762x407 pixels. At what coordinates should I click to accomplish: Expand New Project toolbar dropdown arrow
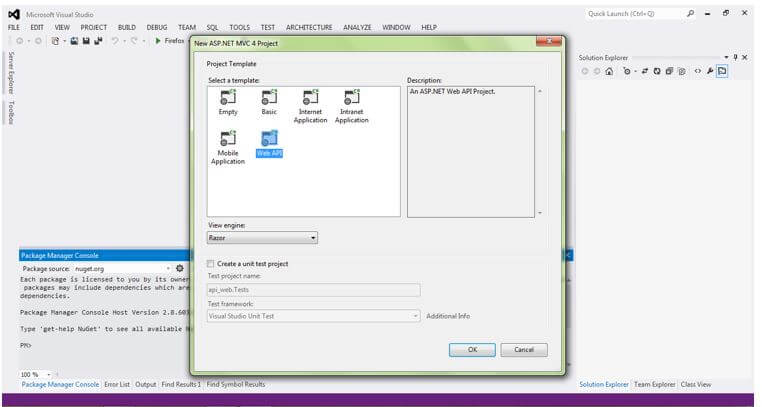pyautogui.click(x=65, y=41)
